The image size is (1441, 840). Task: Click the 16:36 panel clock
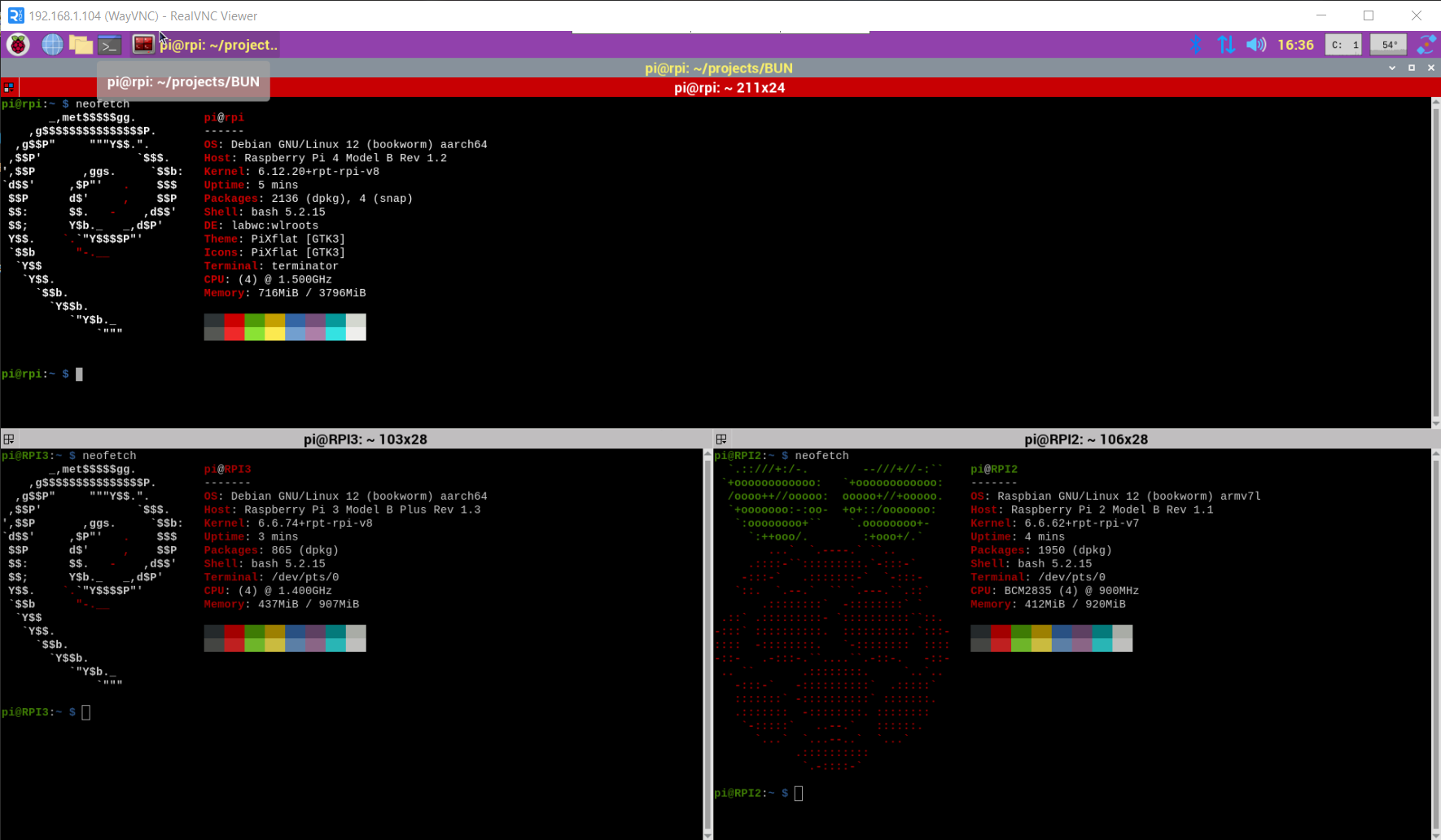click(x=1295, y=45)
